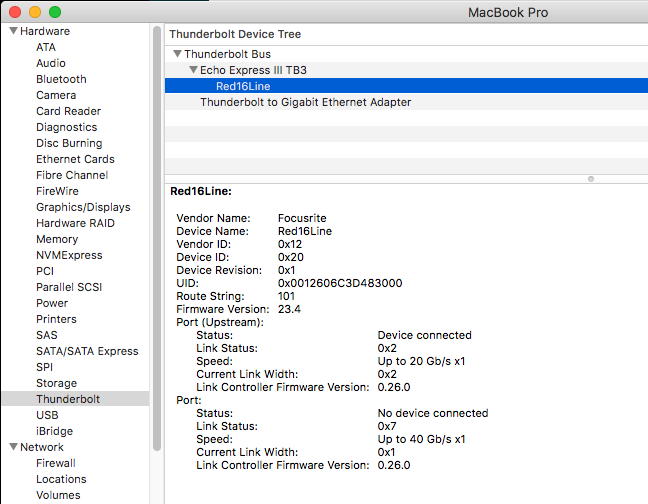The width and height of the screenshot is (648, 504).
Task: Collapse the Hardware section triangle
Action: point(13,31)
